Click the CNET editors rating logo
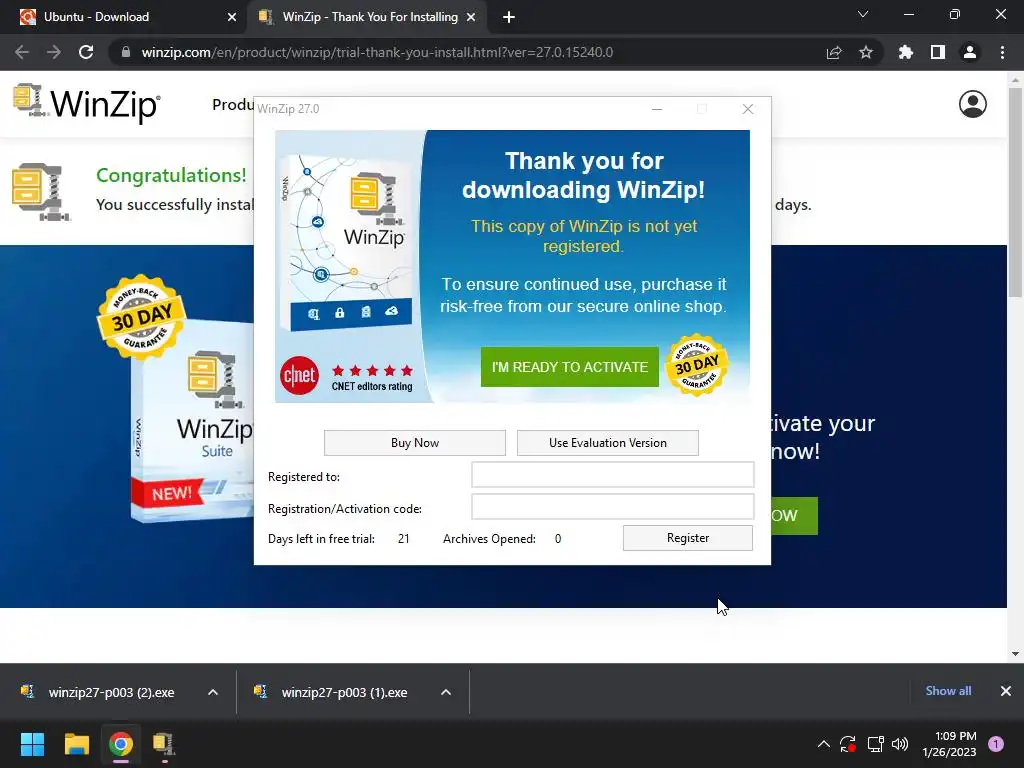This screenshot has height=768, width=1024. click(x=300, y=376)
